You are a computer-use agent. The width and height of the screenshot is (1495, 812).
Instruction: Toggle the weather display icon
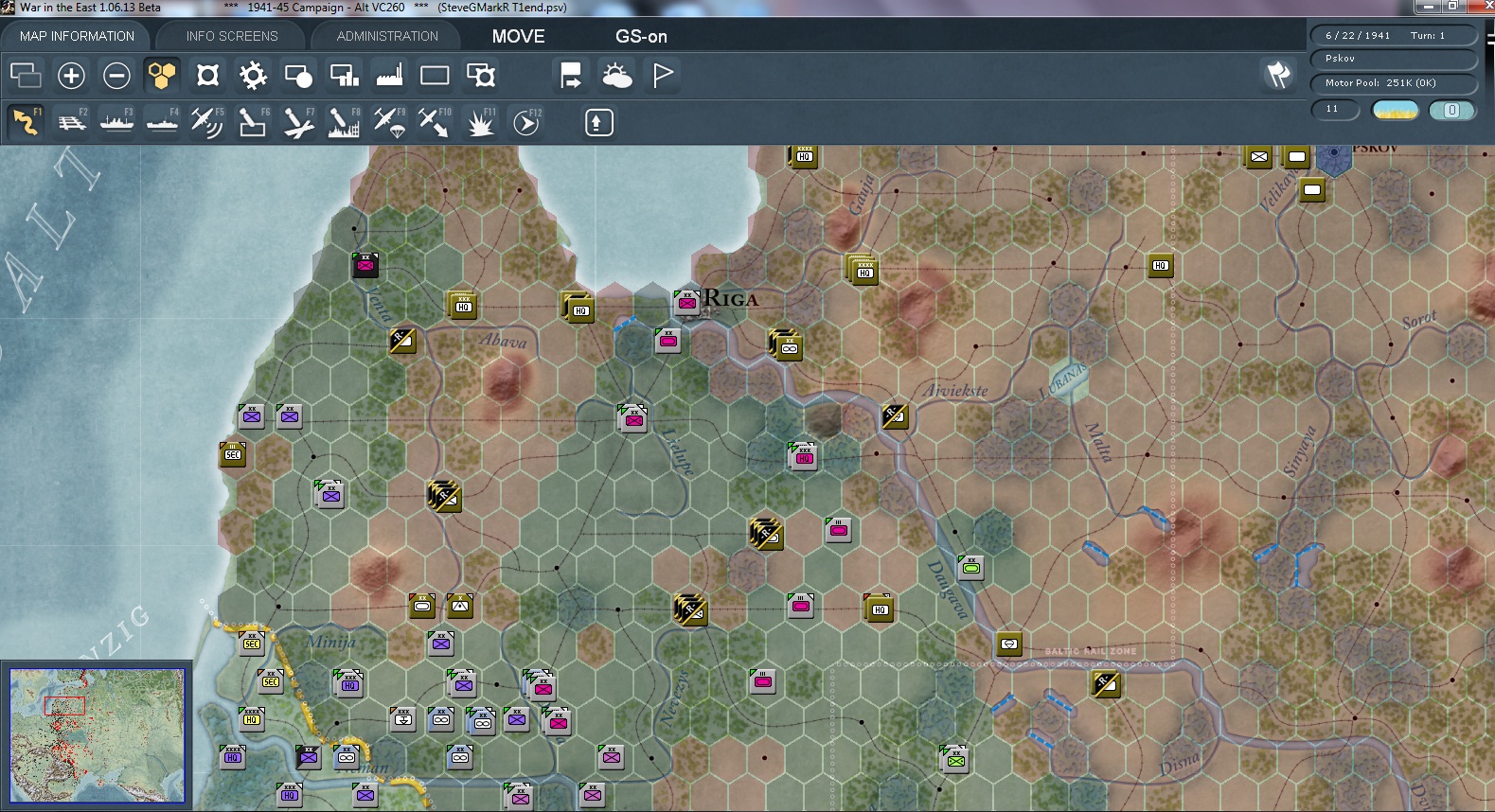pyautogui.click(x=617, y=75)
